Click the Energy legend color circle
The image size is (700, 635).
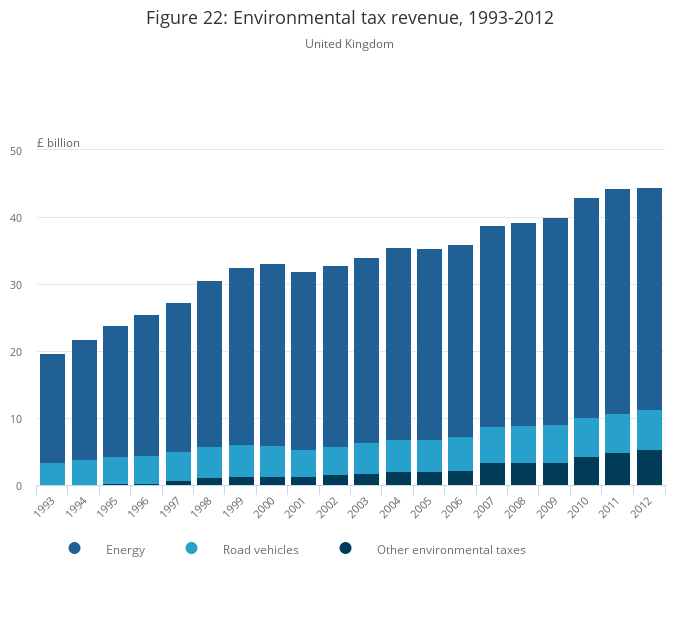[x=74, y=548]
